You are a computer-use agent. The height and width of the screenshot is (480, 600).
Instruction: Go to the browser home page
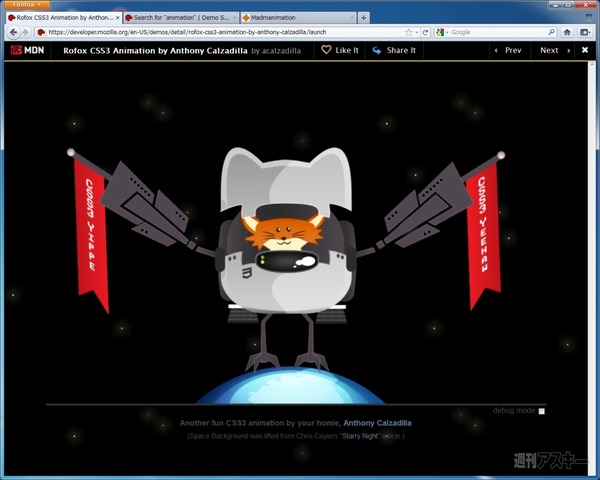coord(567,32)
